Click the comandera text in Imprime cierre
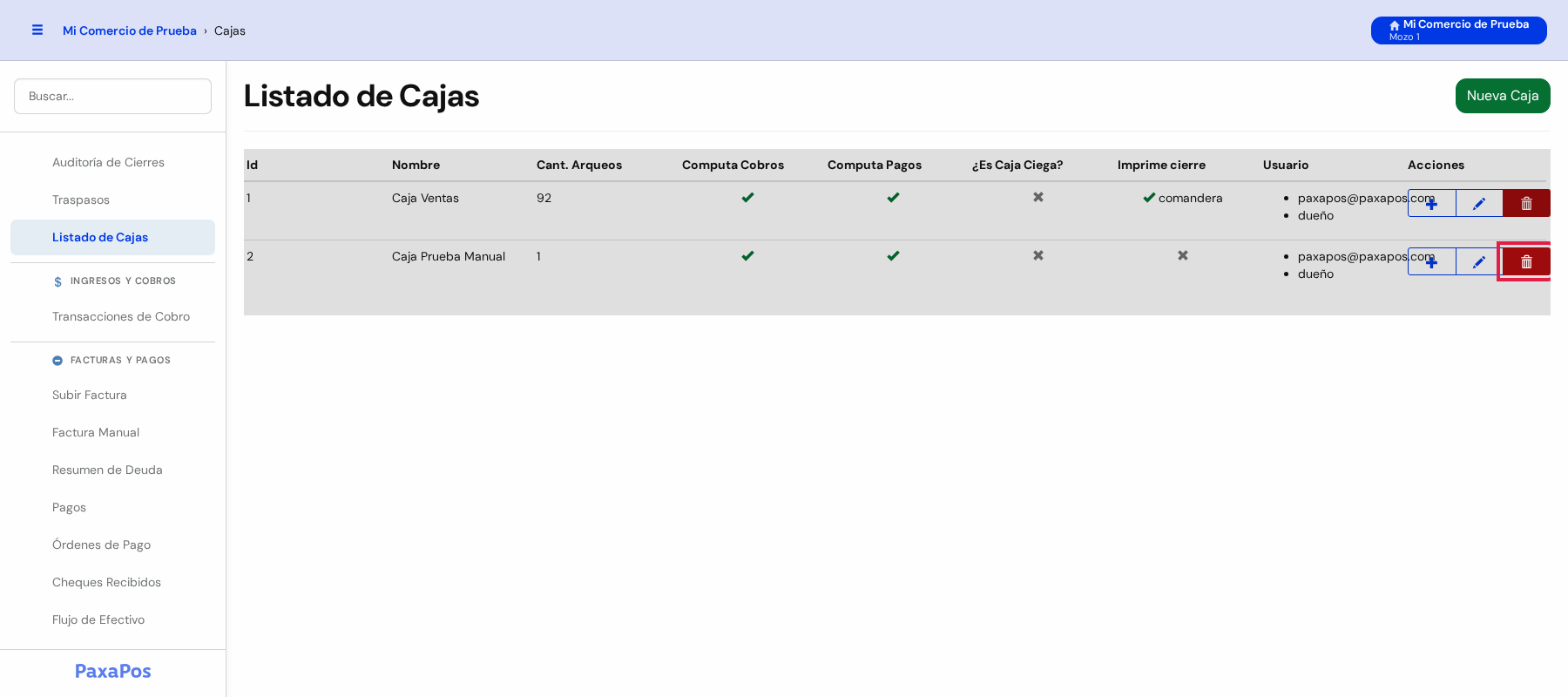Screen dimensions: 1568x697 1191,198
